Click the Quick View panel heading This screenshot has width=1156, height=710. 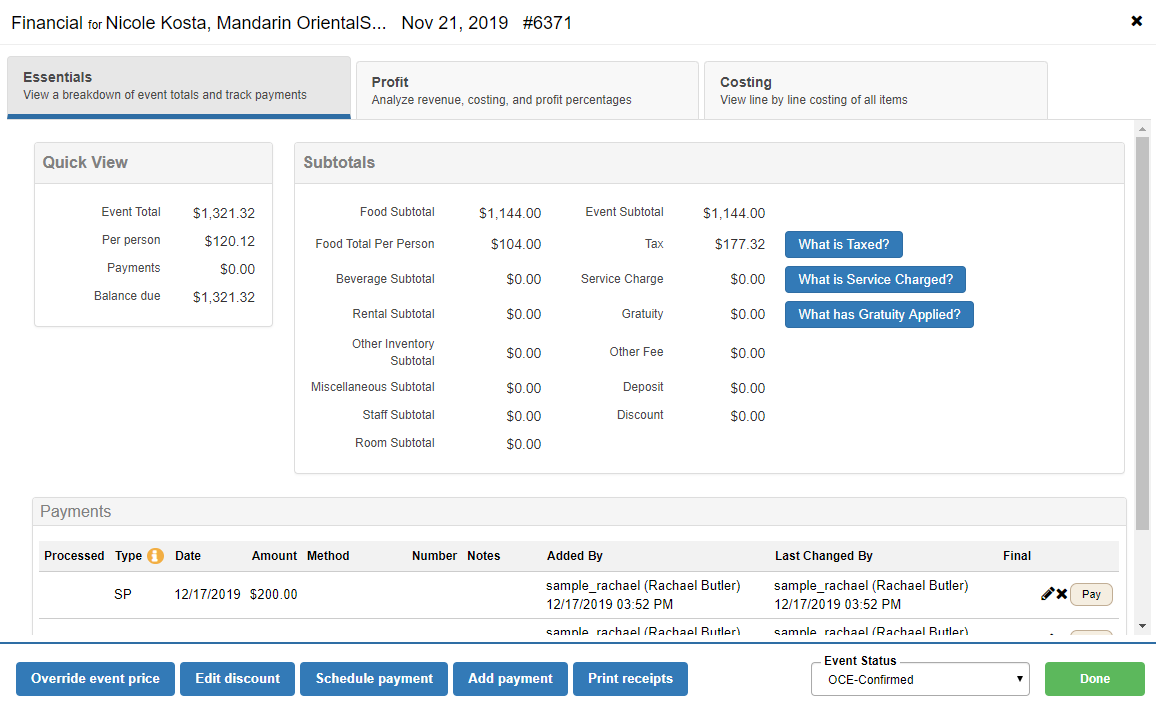[85, 162]
